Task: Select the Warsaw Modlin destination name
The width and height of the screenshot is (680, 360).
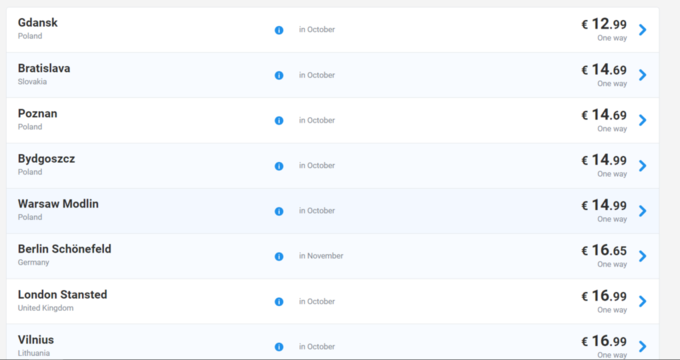Action: [x=58, y=204]
